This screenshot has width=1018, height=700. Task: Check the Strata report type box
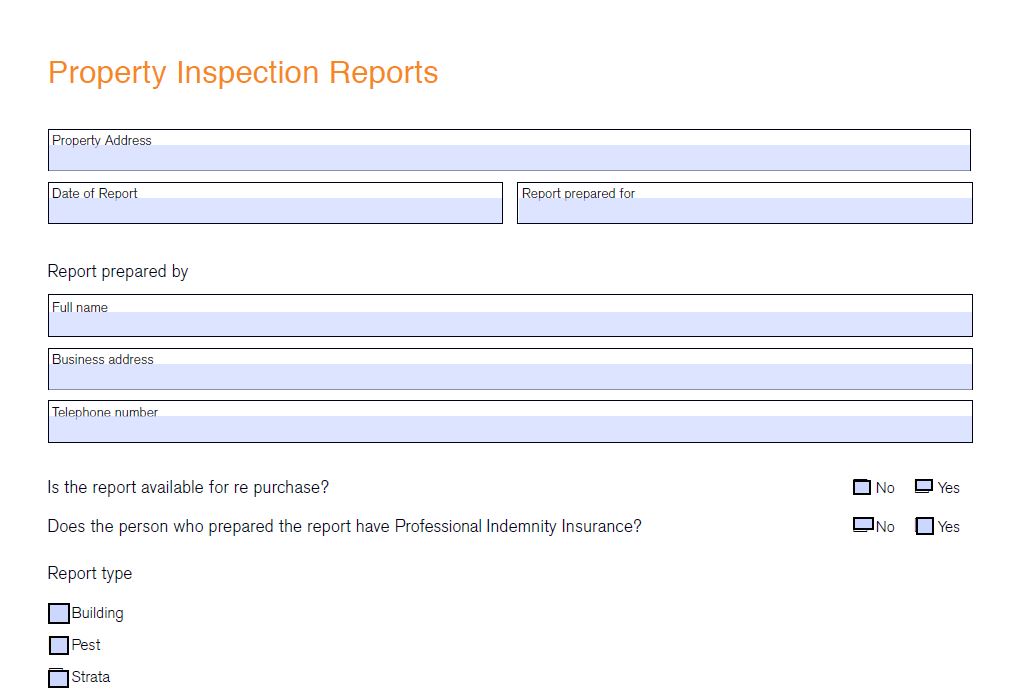(x=59, y=677)
